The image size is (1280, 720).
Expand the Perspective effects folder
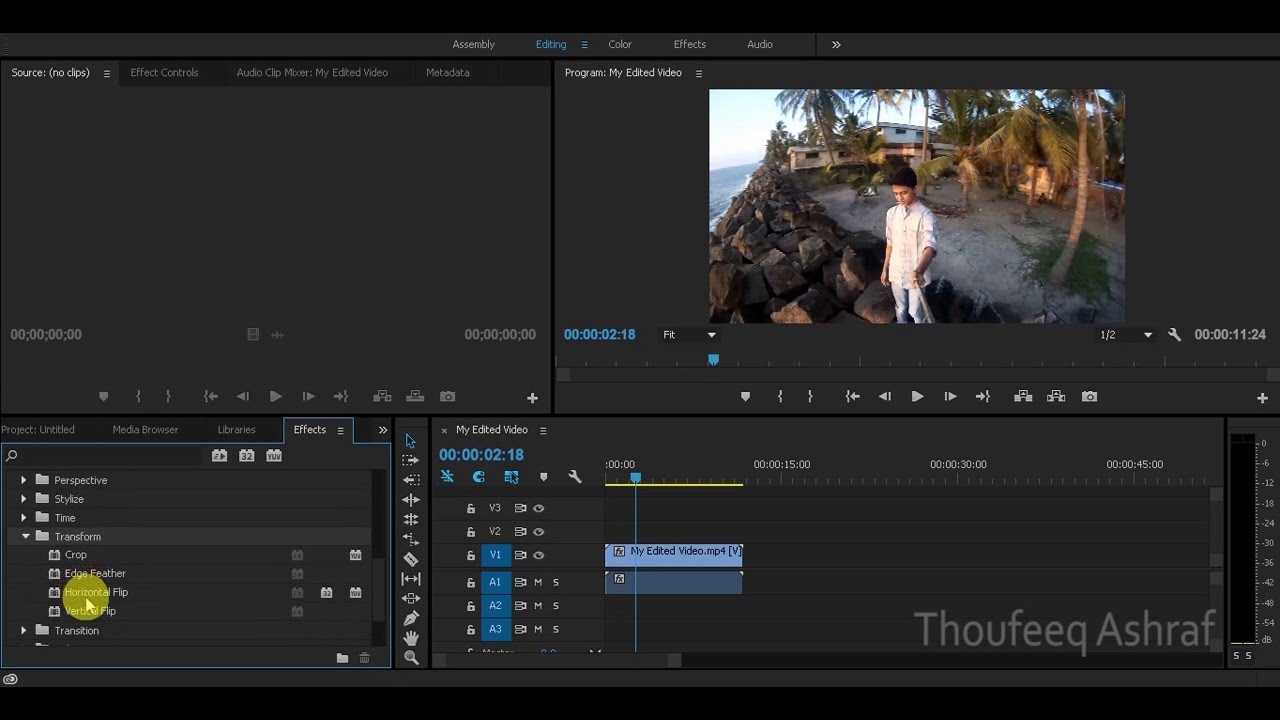point(24,480)
